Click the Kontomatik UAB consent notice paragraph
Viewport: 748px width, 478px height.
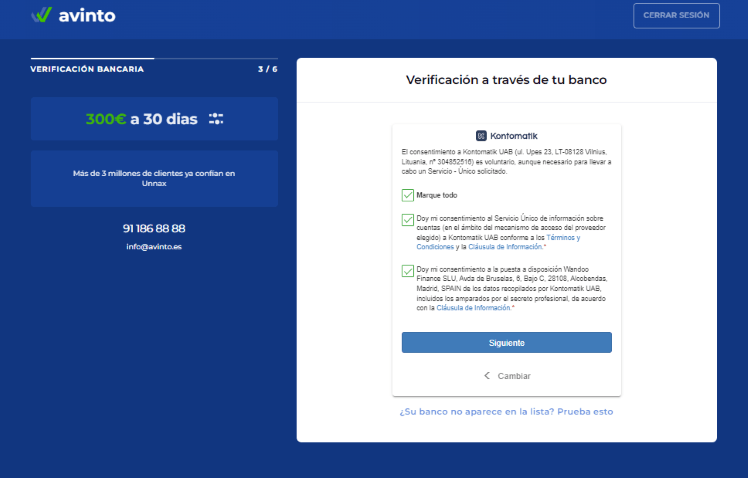point(506,161)
